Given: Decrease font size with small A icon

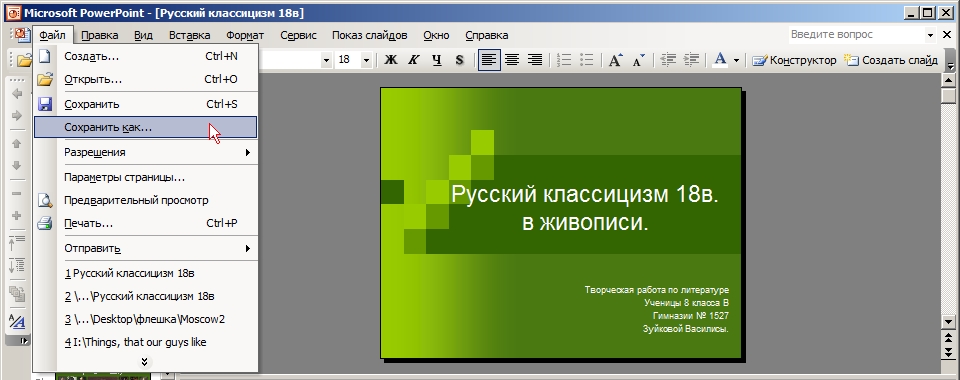Looking at the screenshot, I should click(x=639, y=60).
